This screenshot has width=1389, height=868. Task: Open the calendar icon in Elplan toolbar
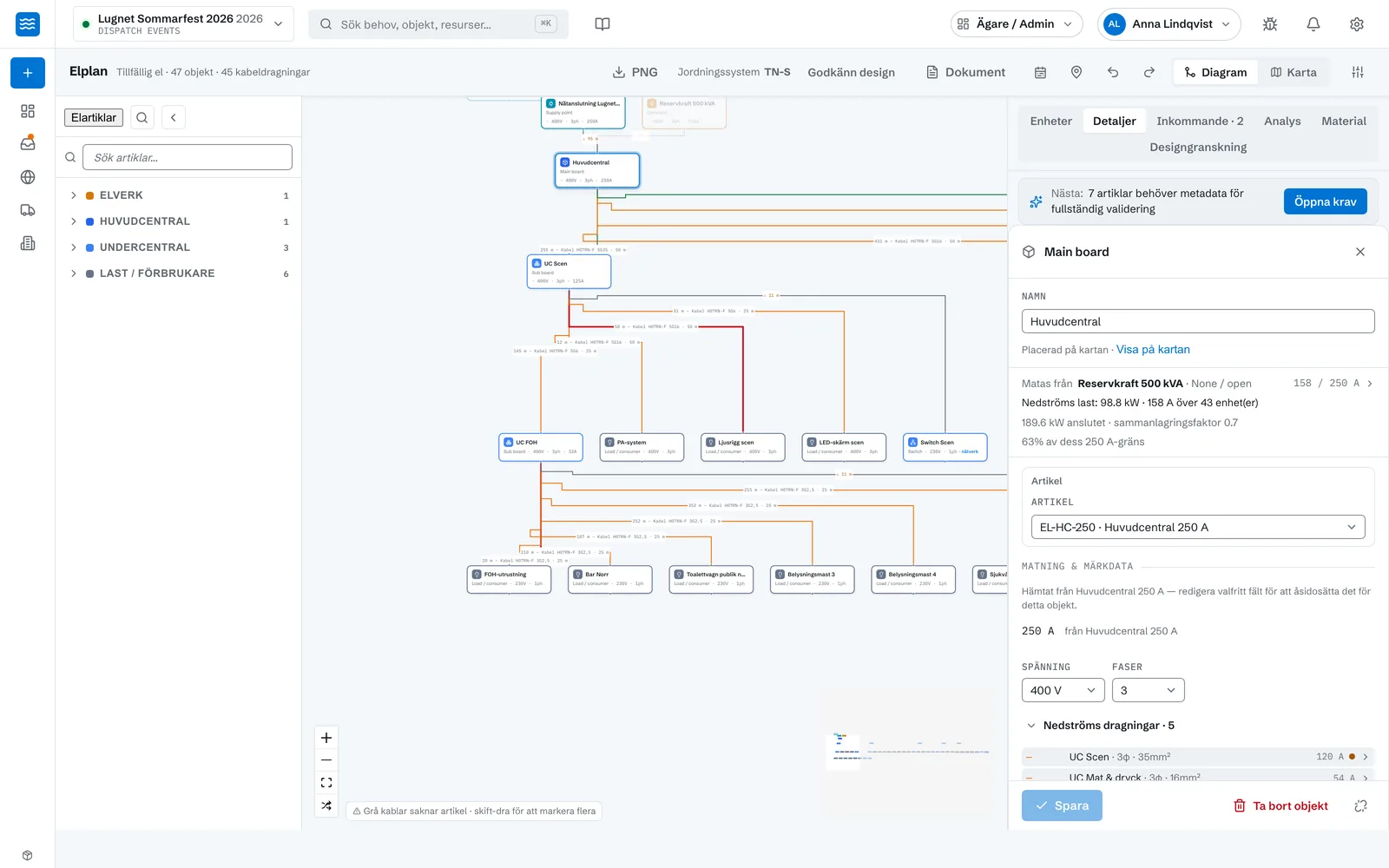pyautogui.click(x=1040, y=72)
